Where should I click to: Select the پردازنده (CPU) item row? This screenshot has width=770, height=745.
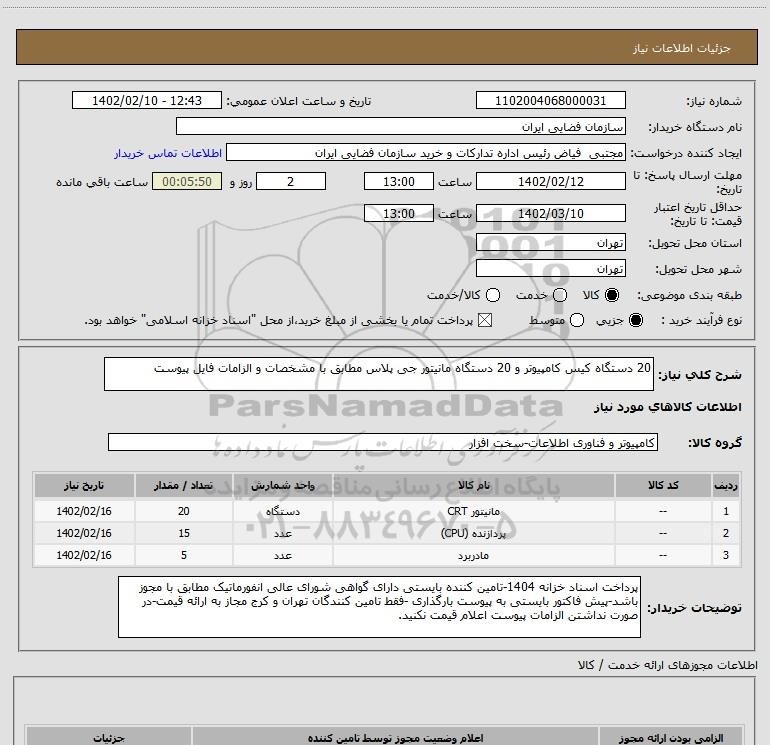click(x=387, y=533)
